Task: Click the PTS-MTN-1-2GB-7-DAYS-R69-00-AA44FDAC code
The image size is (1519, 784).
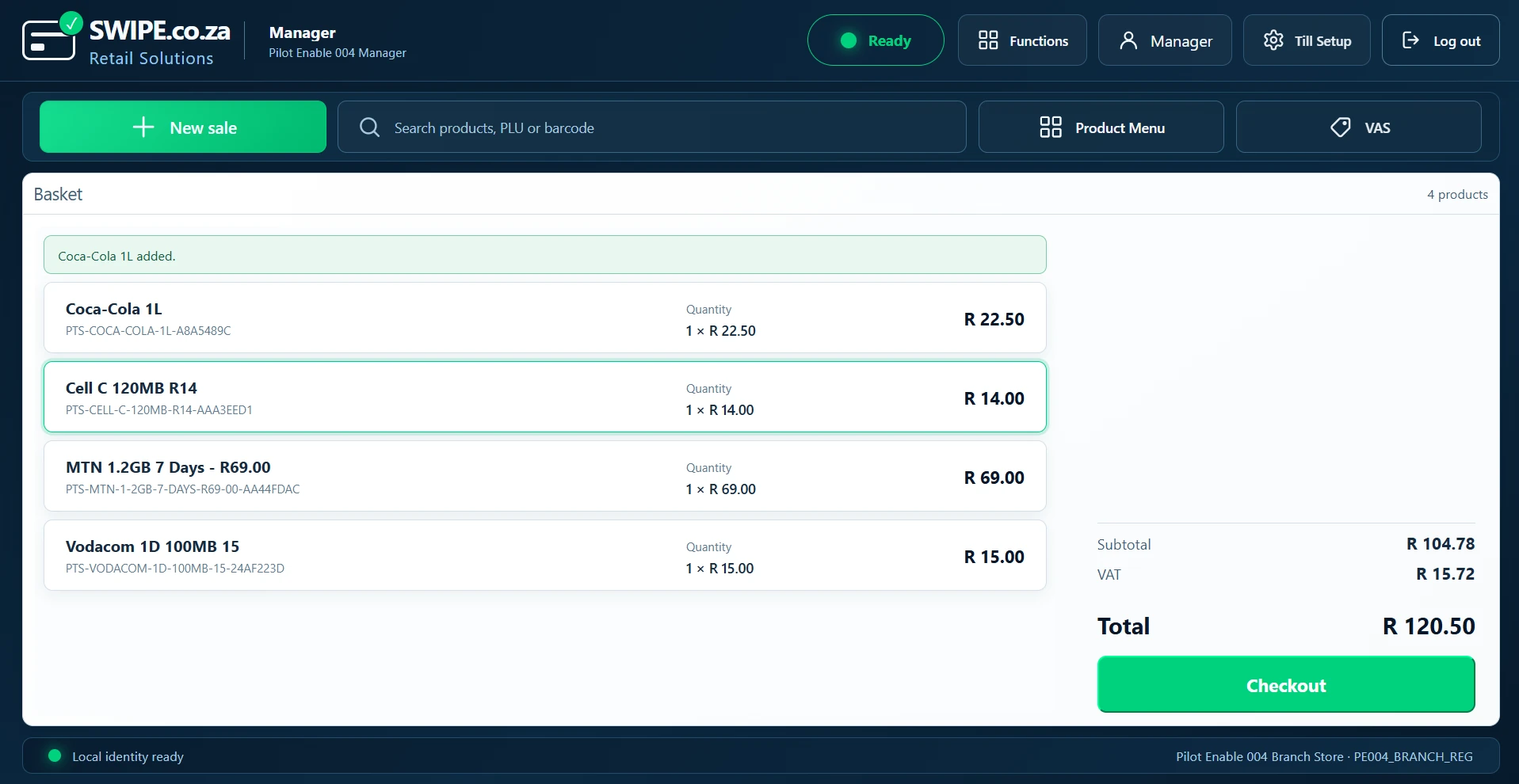Action: 183,489
